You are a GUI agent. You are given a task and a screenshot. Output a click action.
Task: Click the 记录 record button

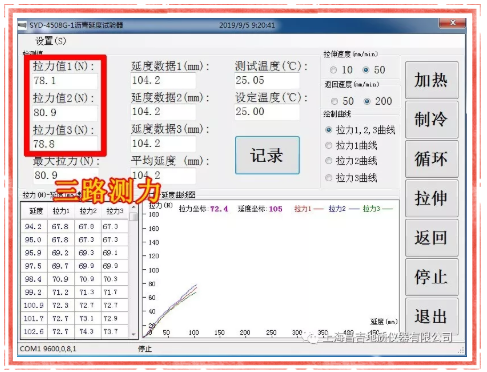267,155
